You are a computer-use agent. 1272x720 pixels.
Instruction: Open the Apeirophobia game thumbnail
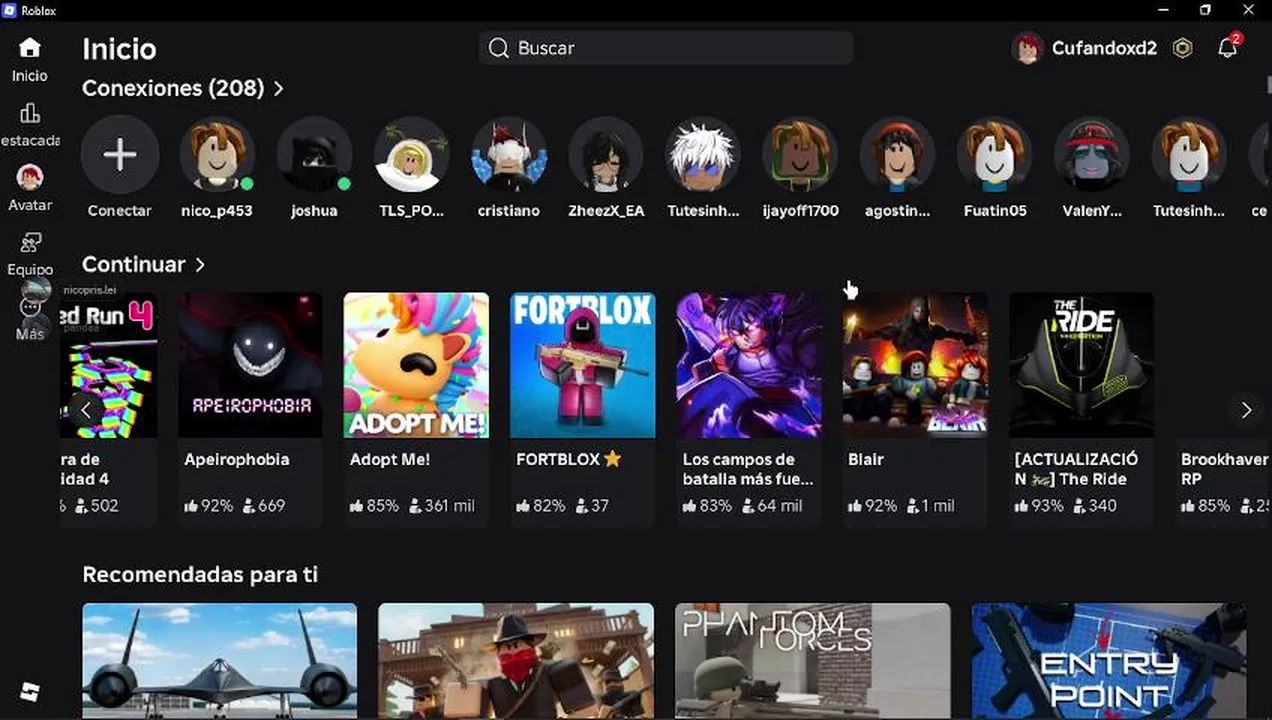pyautogui.click(x=250, y=365)
